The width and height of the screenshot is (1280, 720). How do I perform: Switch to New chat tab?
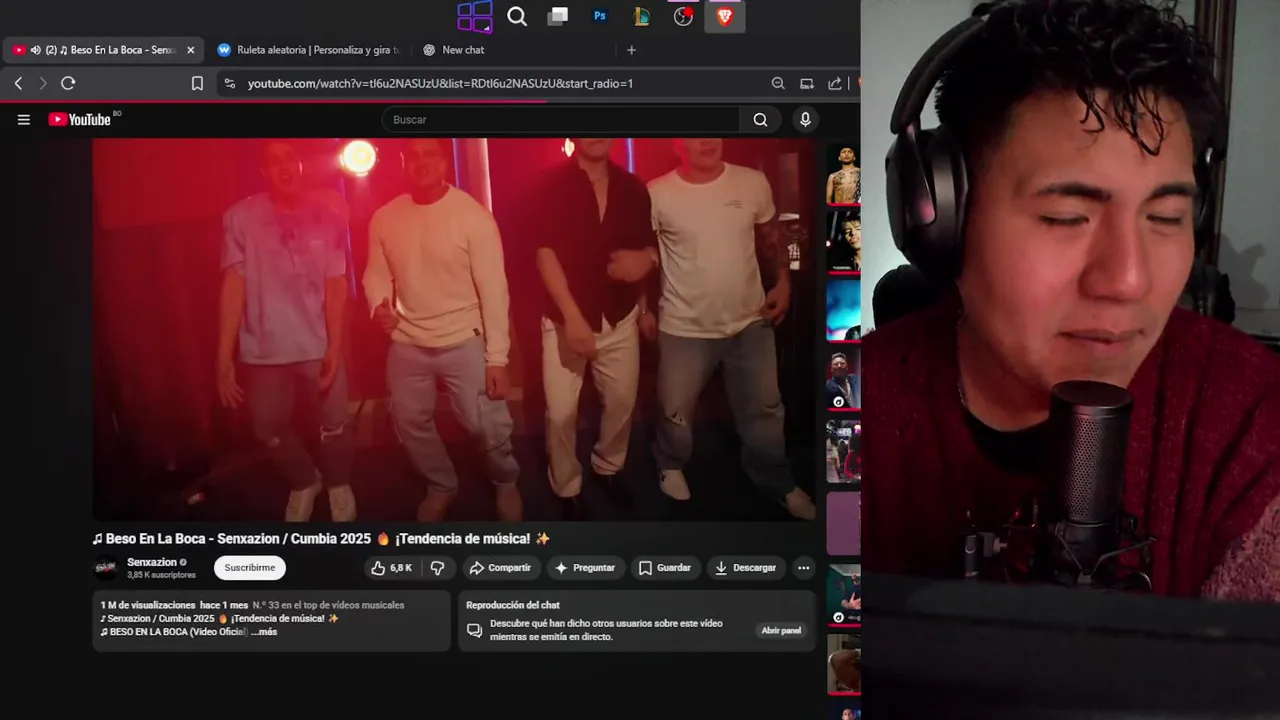pos(463,50)
